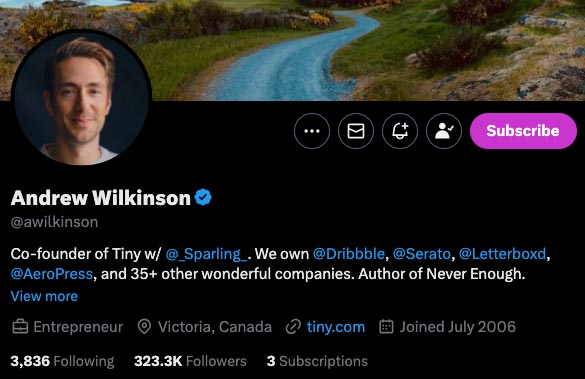Click the blue verified checkmark badge
This screenshot has height=379, width=585.
click(x=203, y=197)
